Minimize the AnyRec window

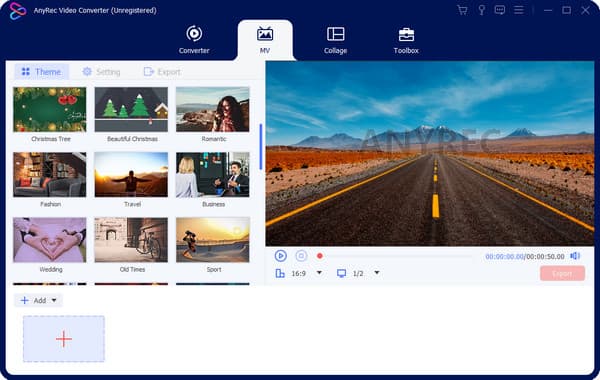548,10
